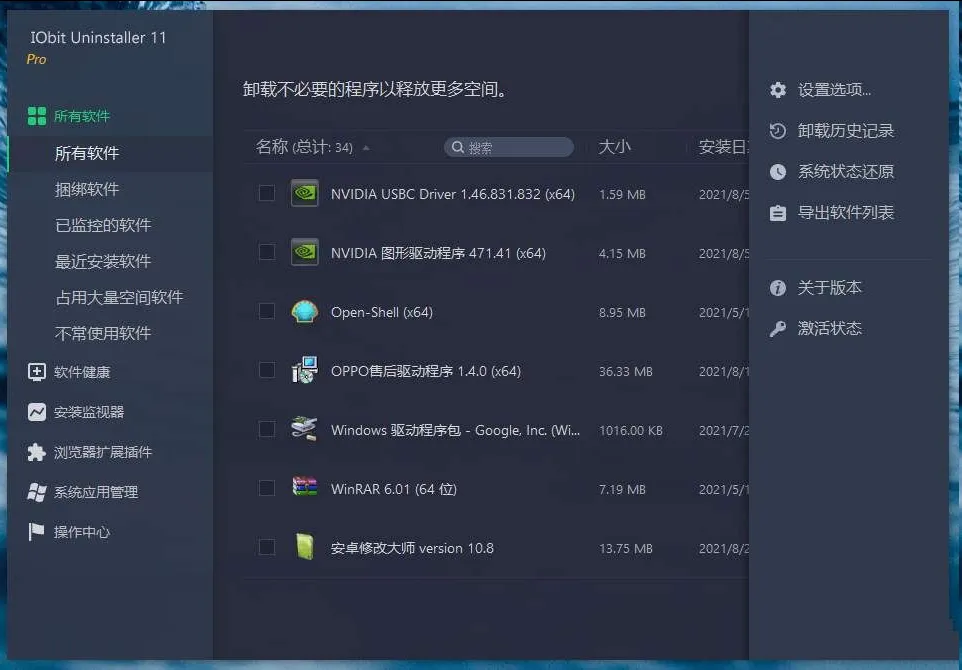The image size is (962, 670).
Task: Choose 导出软件列表
Action: pos(845,213)
